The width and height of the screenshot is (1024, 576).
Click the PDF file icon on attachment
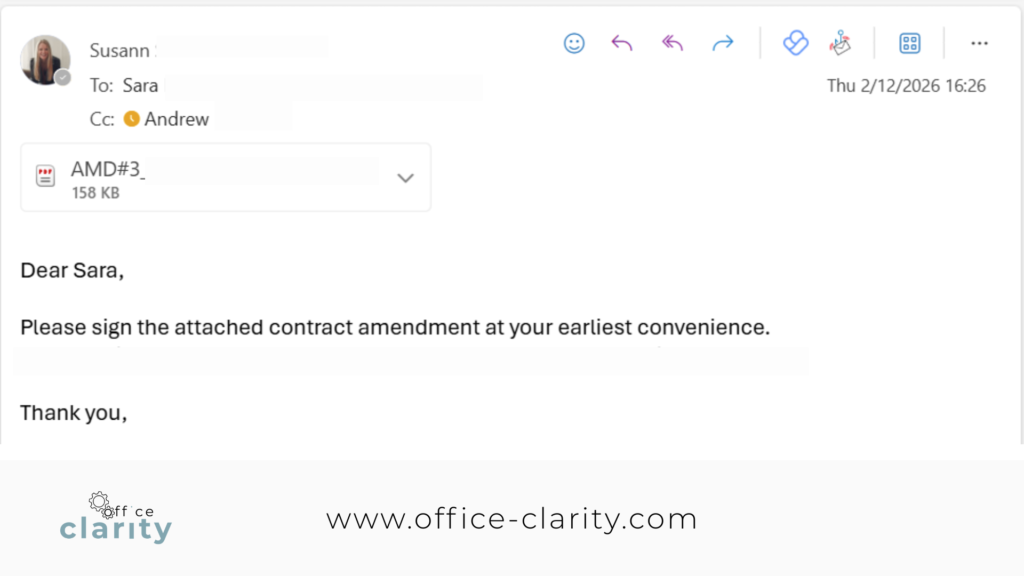(46, 177)
